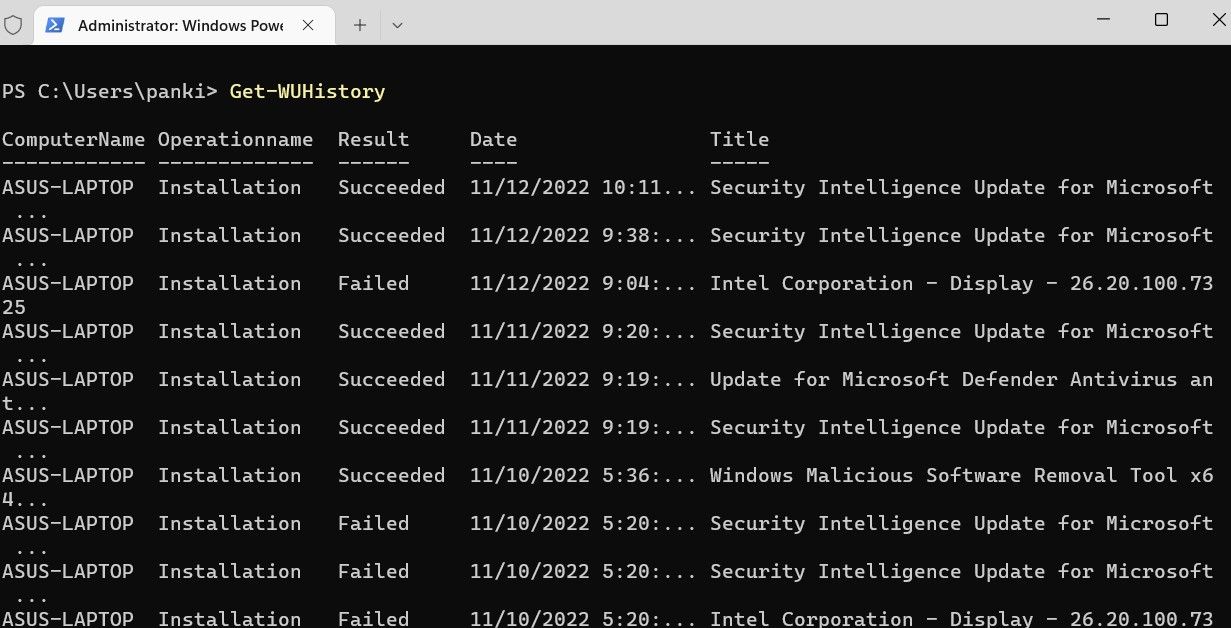Expand the new tab profile dropdown
The image size is (1231, 628).
pos(397,25)
